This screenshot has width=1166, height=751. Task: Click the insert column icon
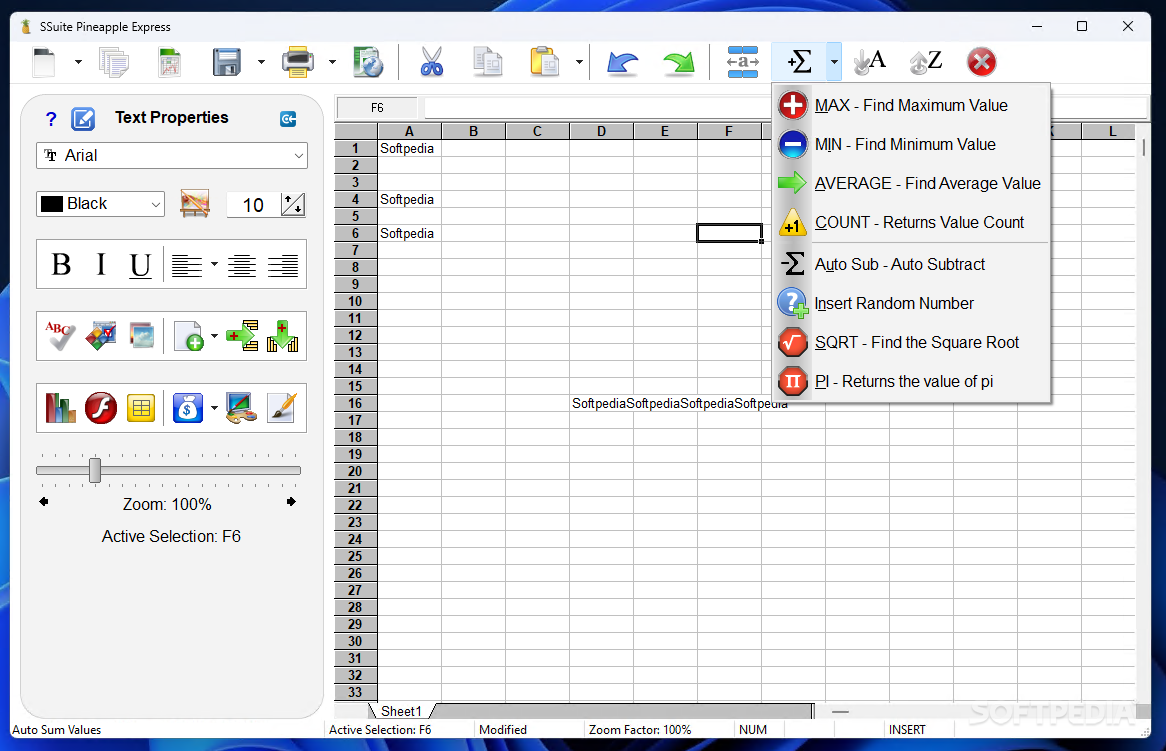pyautogui.click(x=283, y=336)
